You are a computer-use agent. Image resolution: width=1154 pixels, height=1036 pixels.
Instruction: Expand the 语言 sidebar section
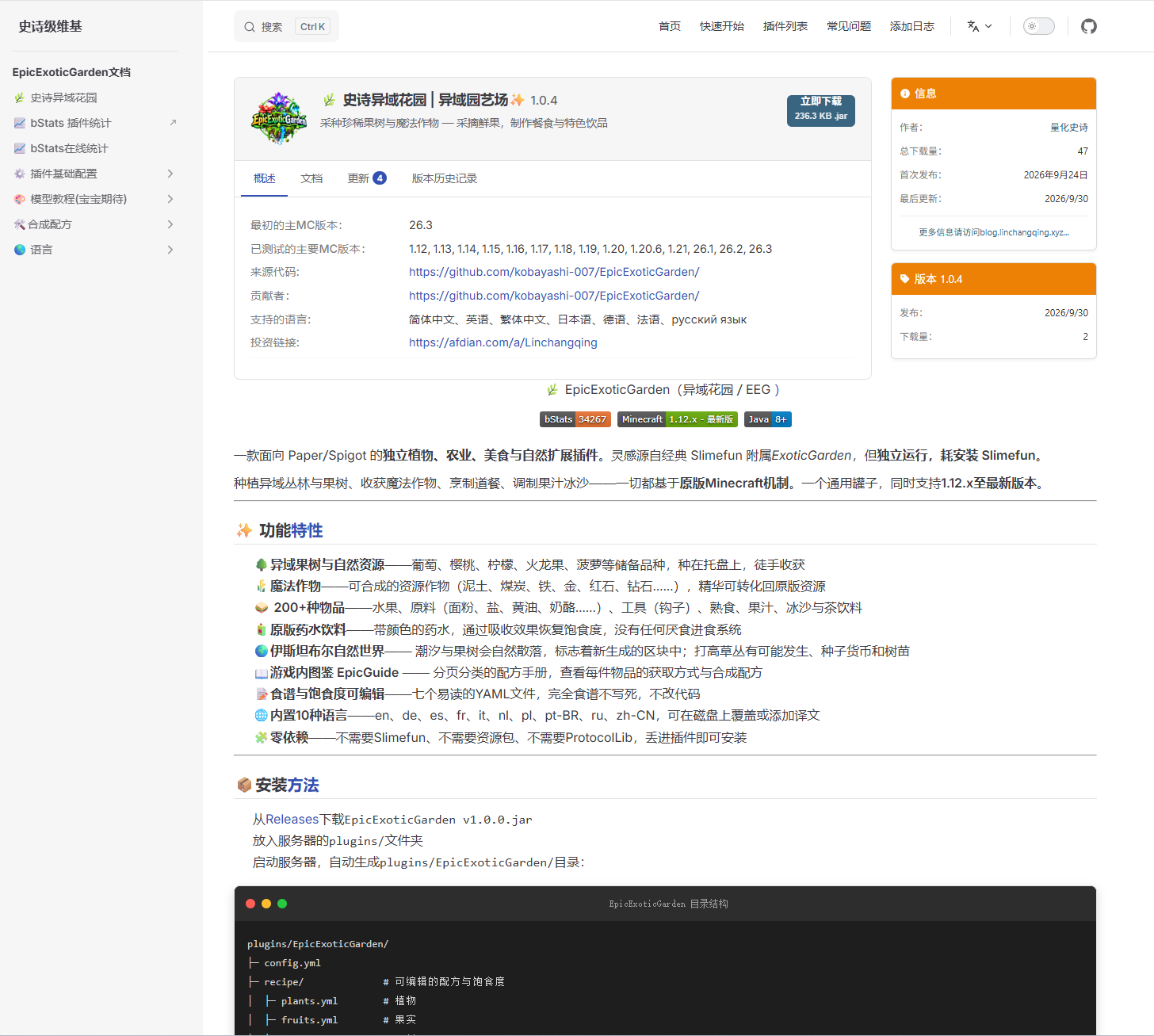click(170, 250)
